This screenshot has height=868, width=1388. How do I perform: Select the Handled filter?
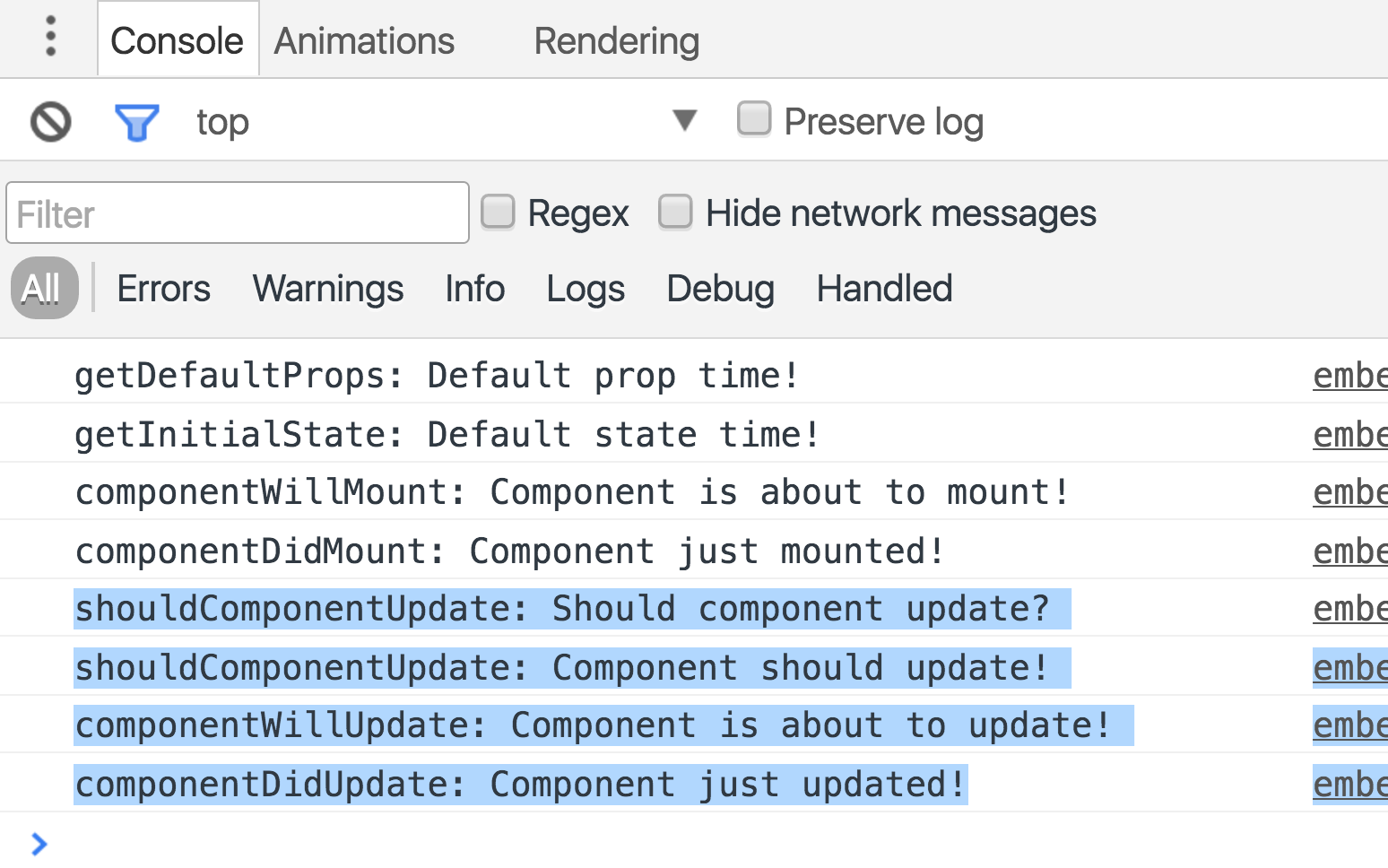[x=884, y=289]
